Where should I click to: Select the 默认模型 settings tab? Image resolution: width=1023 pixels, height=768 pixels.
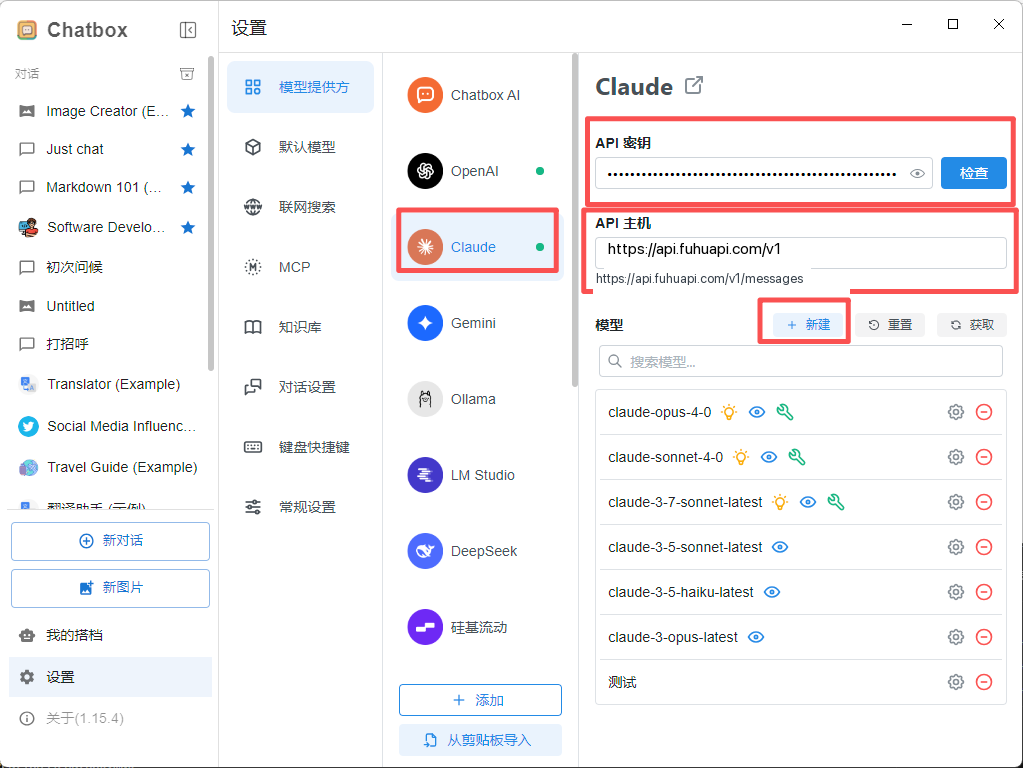(300, 147)
